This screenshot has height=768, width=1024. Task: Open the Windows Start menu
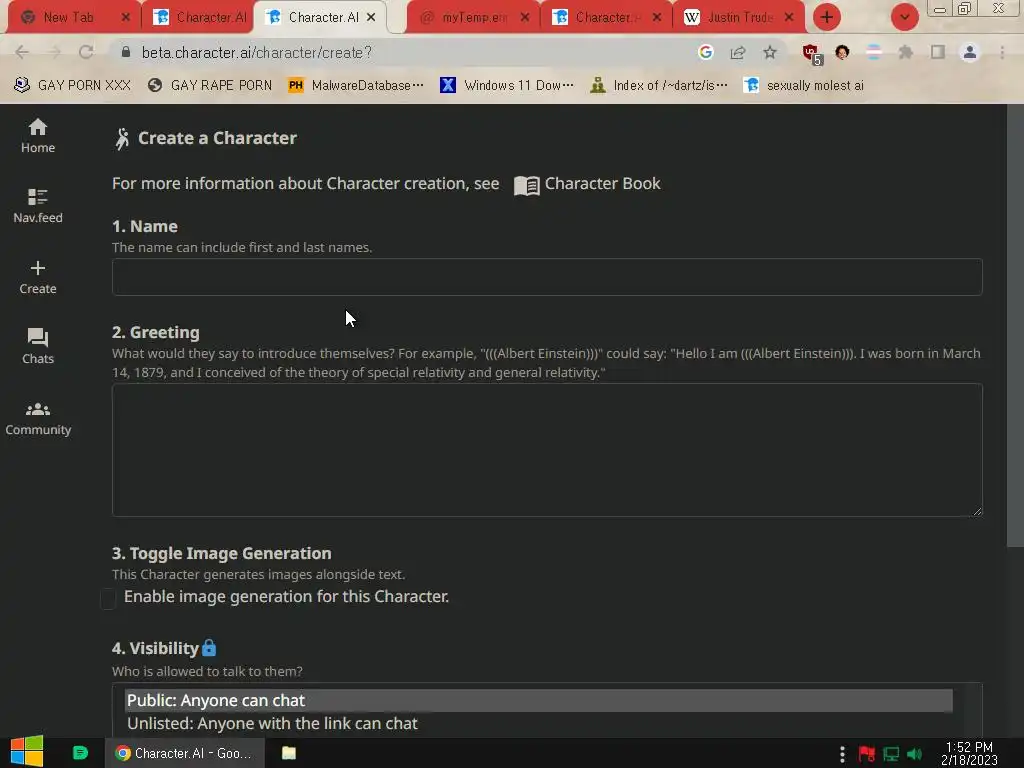[x=27, y=752]
